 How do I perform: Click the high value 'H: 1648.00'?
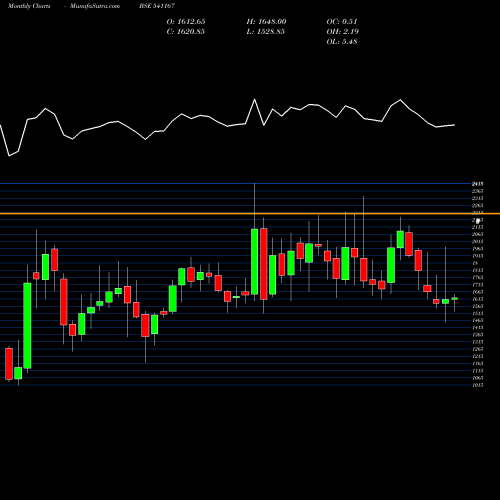point(266,22)
